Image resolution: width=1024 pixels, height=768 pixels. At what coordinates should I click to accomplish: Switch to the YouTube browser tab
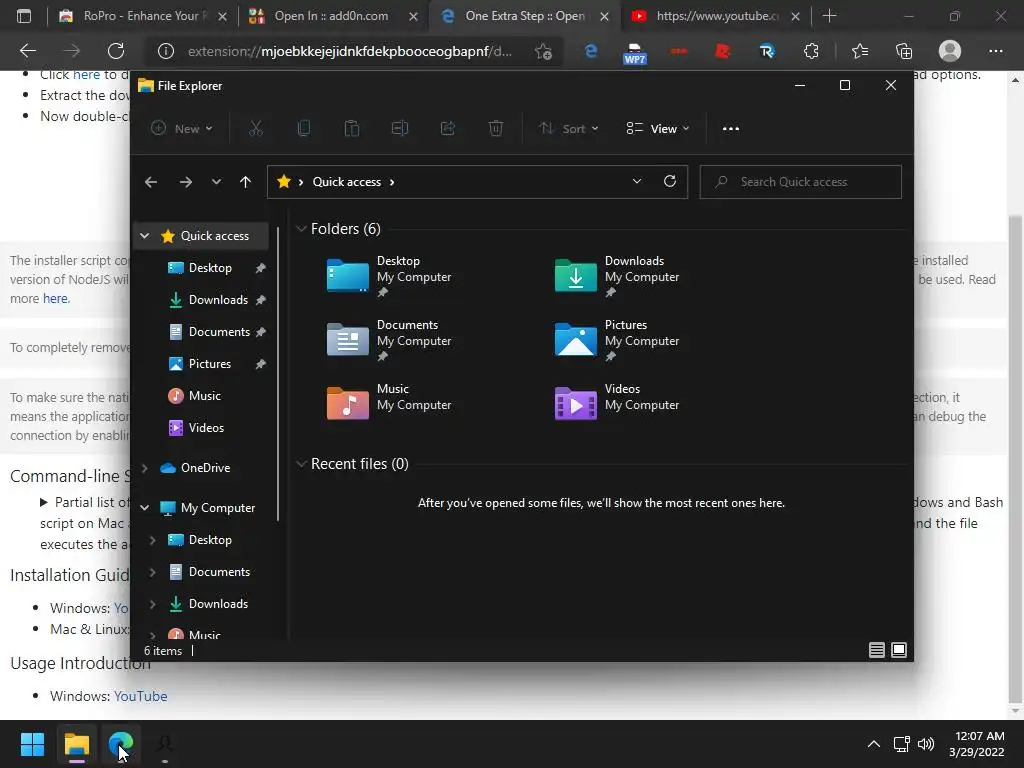(715, 16)
